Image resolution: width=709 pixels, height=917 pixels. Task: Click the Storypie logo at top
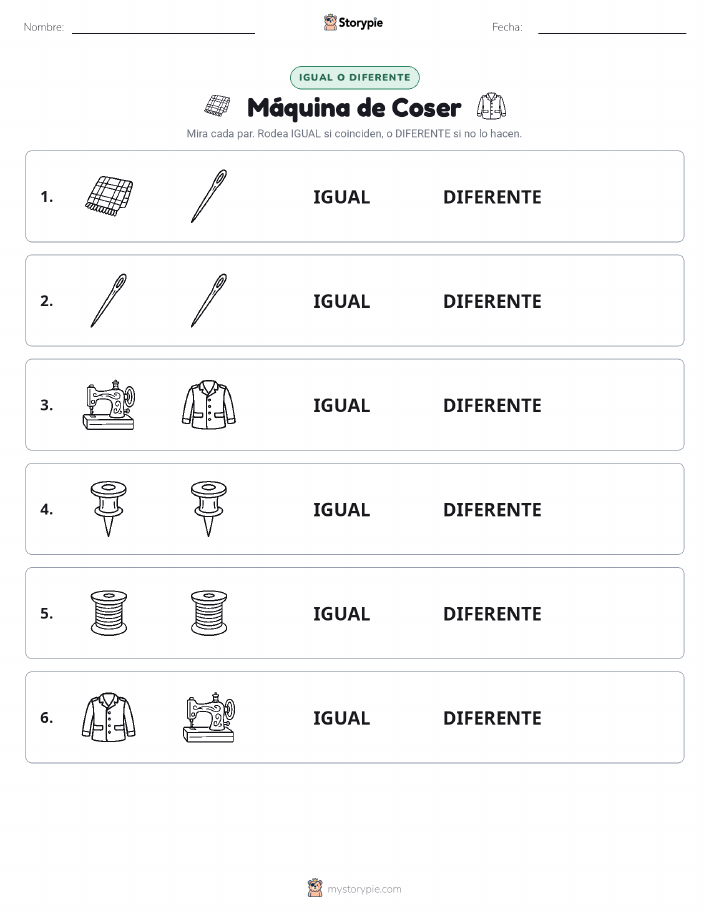(353, 23)
